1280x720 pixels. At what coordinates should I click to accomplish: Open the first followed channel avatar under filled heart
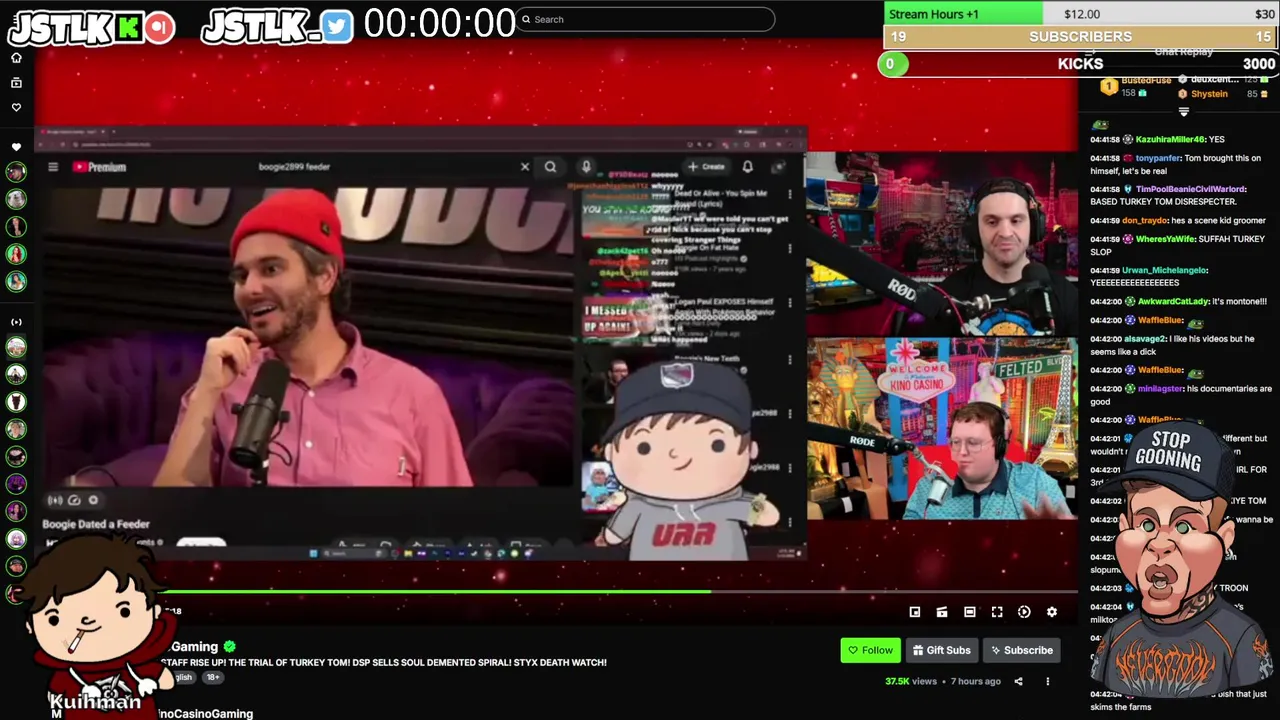point(16,172)
